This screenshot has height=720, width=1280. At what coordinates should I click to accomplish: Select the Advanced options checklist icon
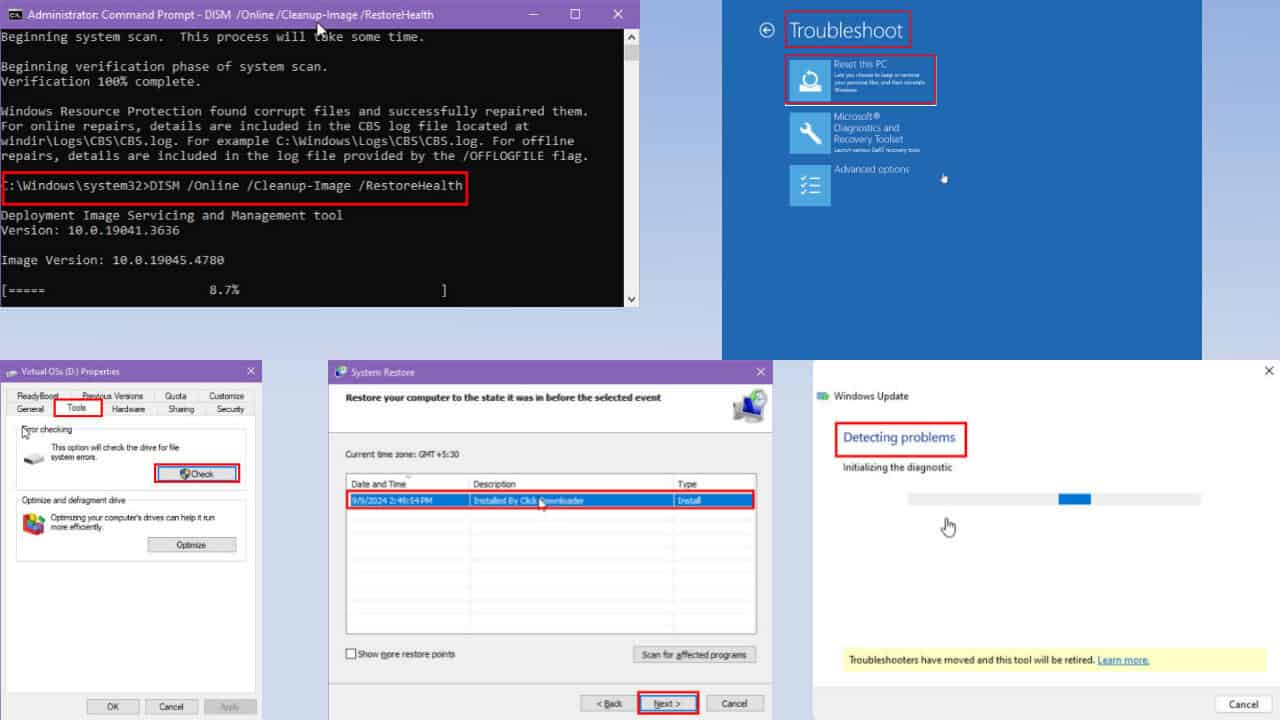click(809, 185)
